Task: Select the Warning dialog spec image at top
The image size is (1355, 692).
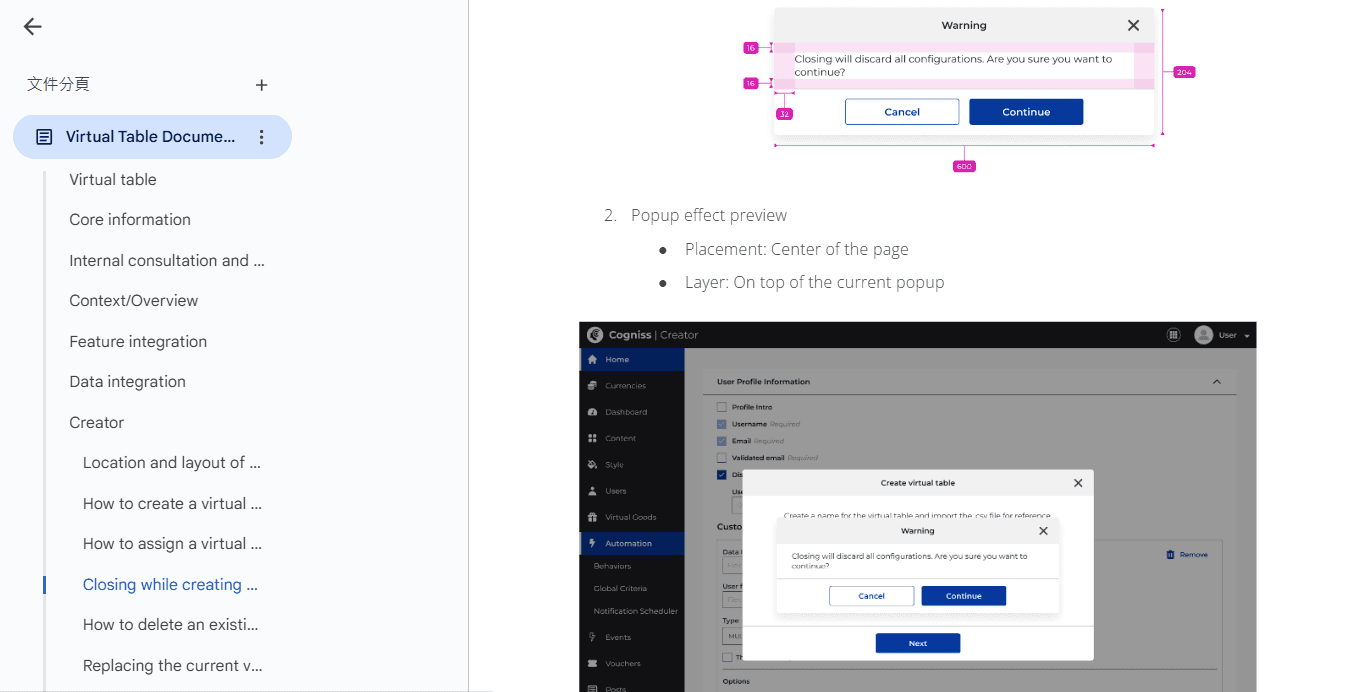Action: coord(968,88)
